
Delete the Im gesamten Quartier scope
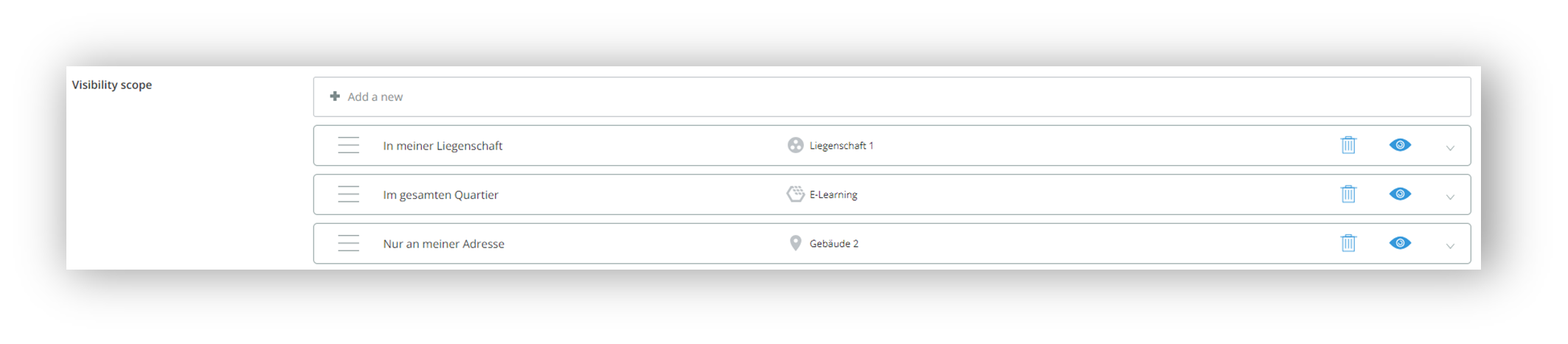pyautogui.click(x=1348, y=194)
